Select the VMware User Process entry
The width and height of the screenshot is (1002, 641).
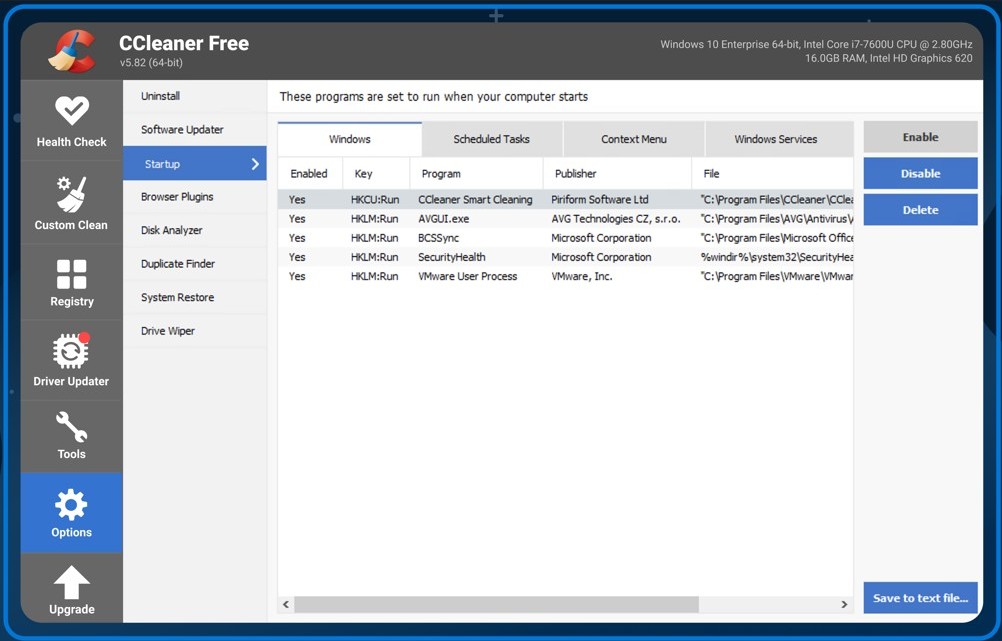pyautogui.click(x=566, y=276)
